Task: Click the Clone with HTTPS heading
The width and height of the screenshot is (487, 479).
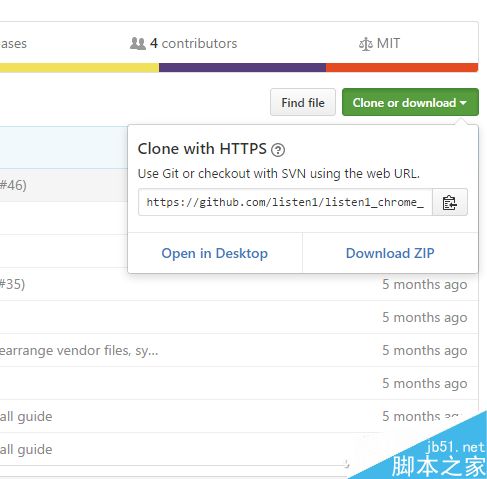Action: click(x=202, y=149)
